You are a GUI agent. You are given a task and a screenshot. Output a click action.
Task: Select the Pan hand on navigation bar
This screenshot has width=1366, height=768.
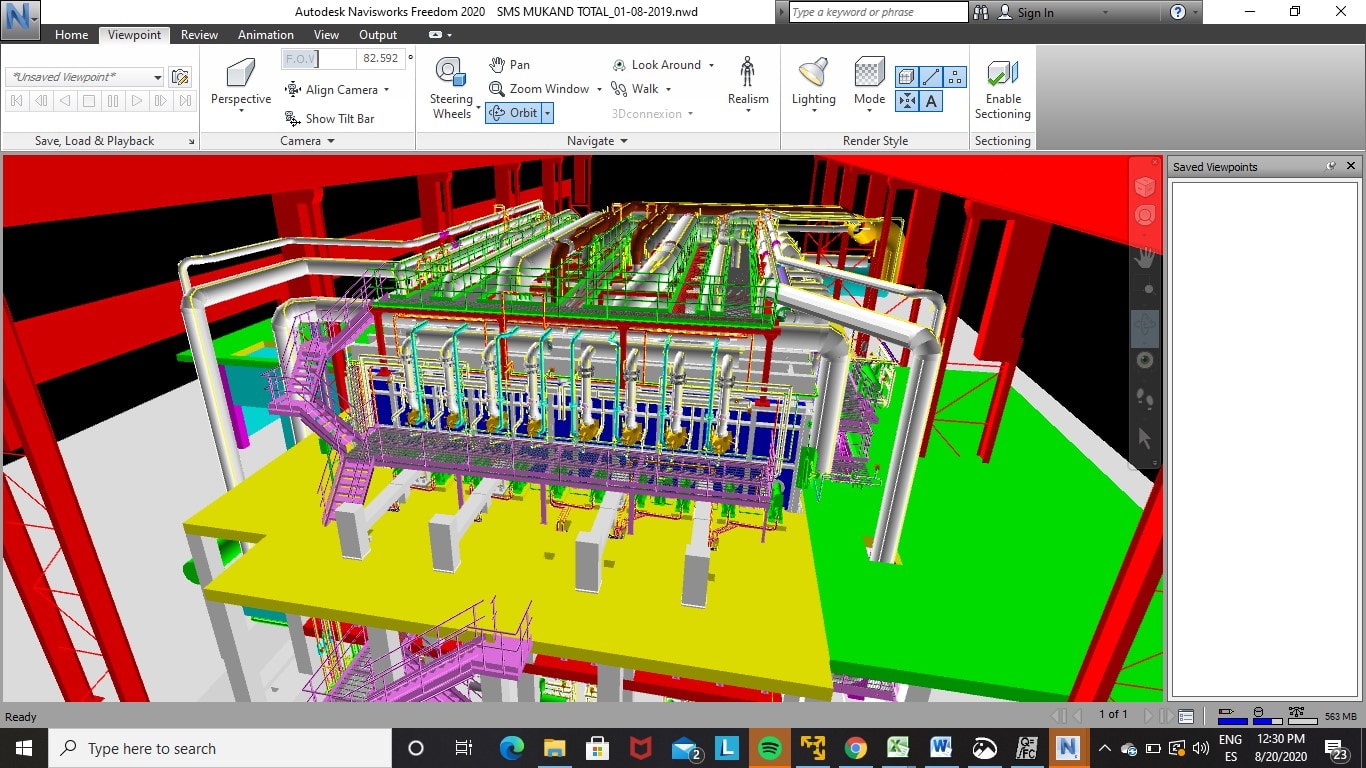click(1145, 257)
